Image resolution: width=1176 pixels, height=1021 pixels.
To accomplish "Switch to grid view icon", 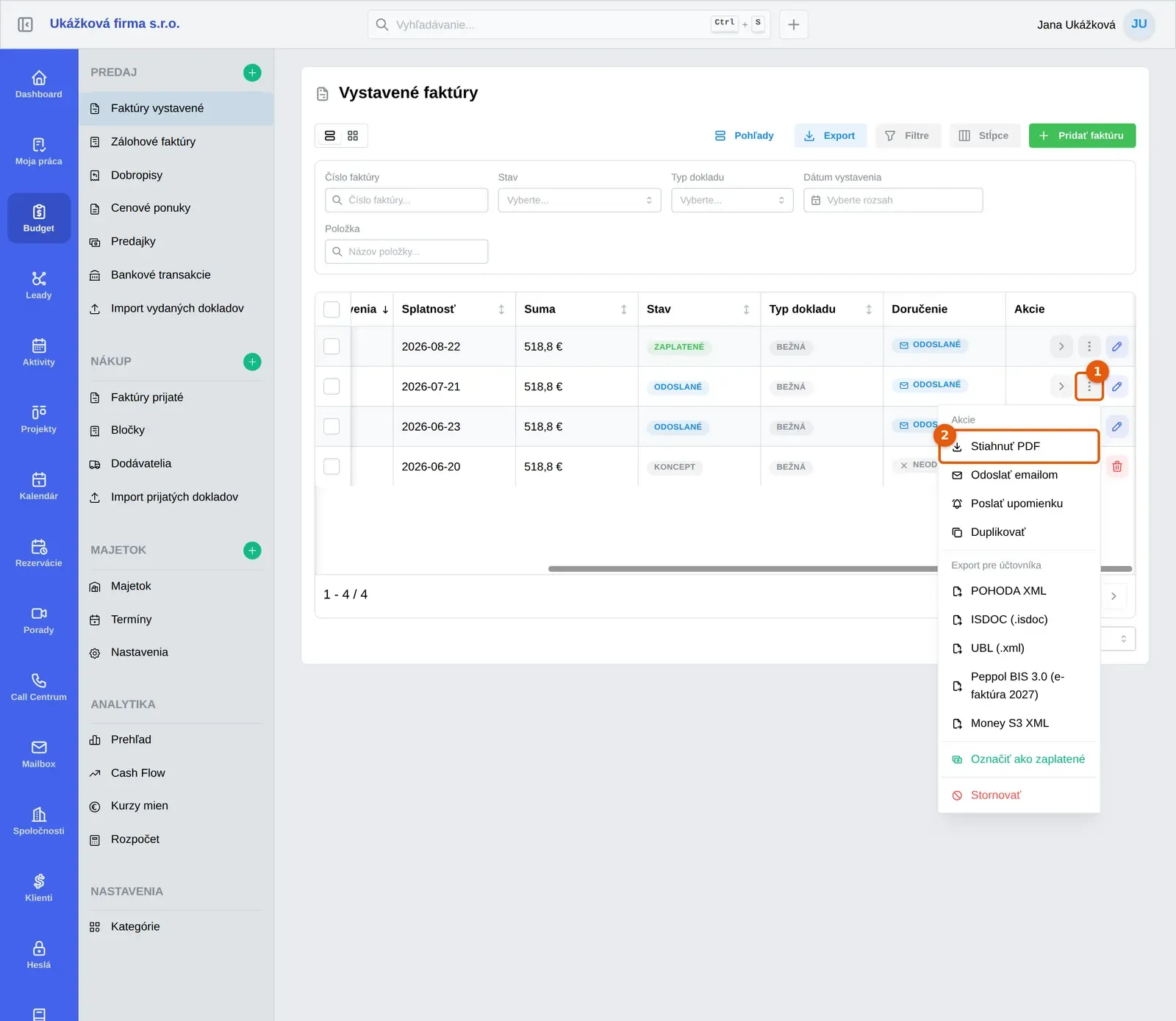I will [x=353, y=136].
